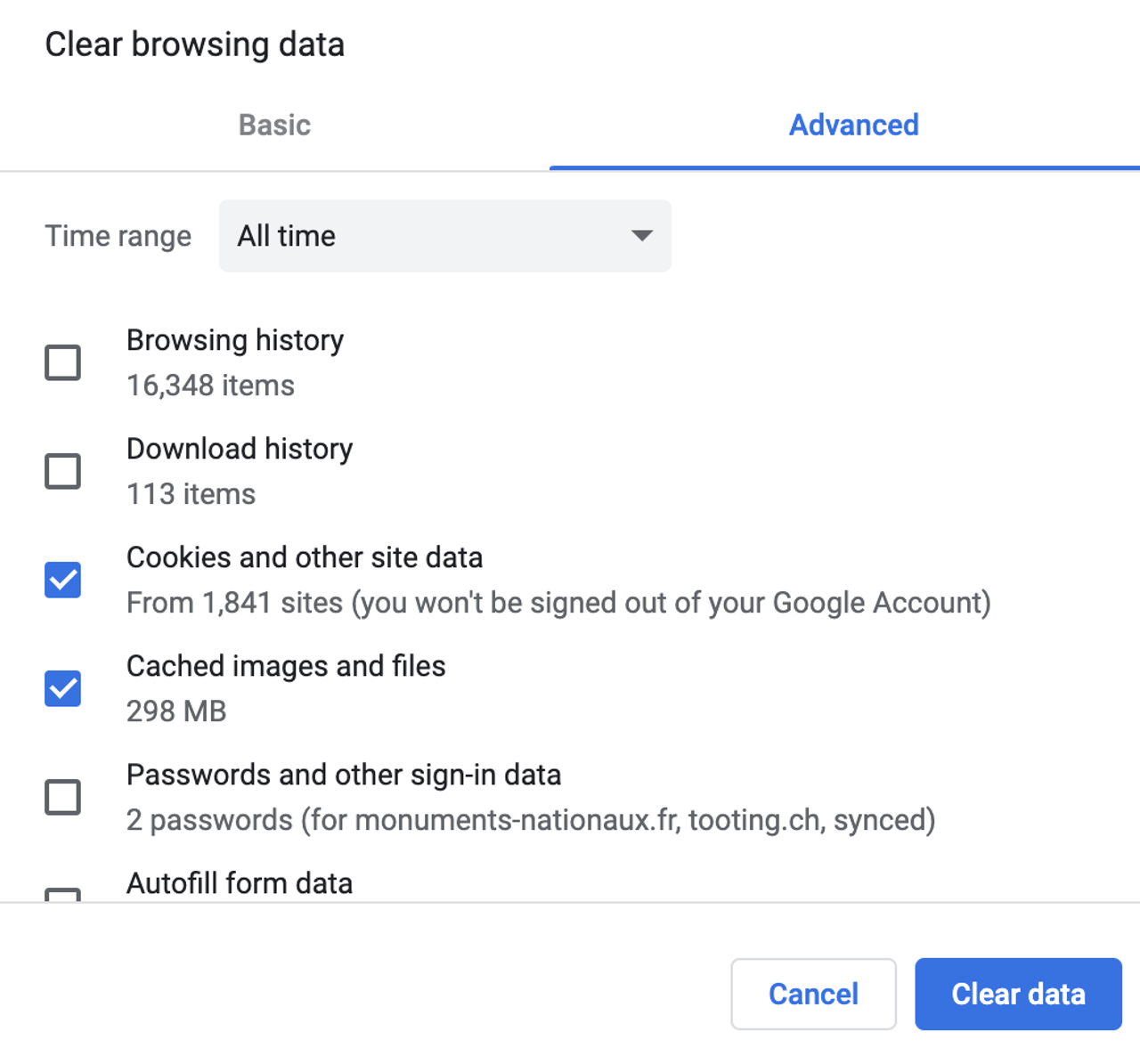The image size is (1140, 1064).
Task: Click the blue Clear data button
Action: point(1018,994)
